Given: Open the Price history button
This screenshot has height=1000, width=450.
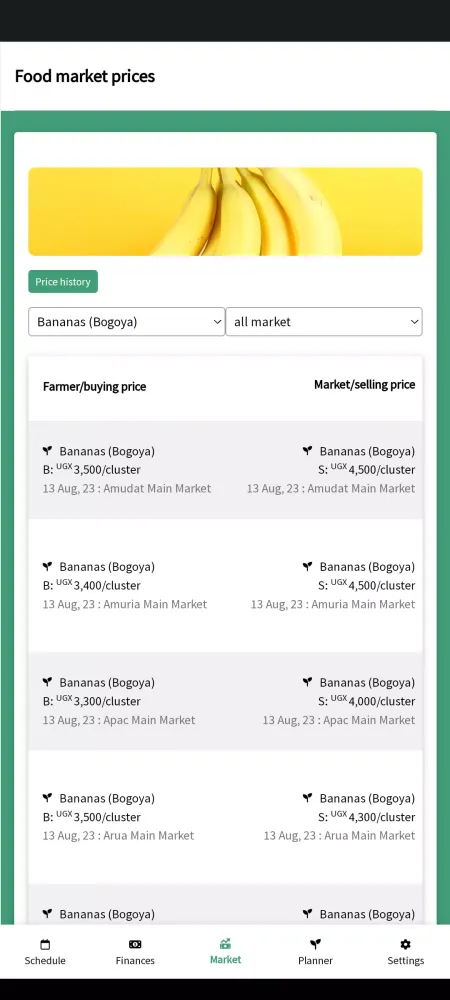Looking at the screenshot, I should (x=63, y=282).
